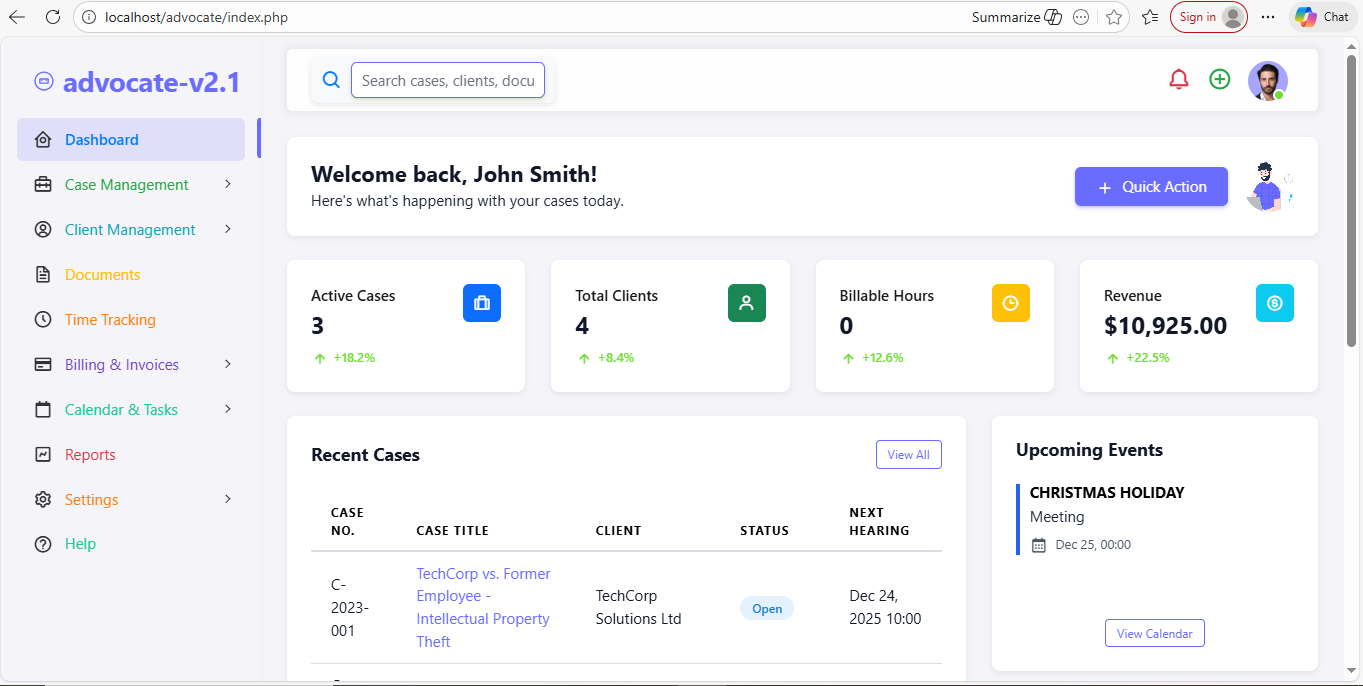
Task: Expand Billing & Invoices submenu
Action: 227,364
